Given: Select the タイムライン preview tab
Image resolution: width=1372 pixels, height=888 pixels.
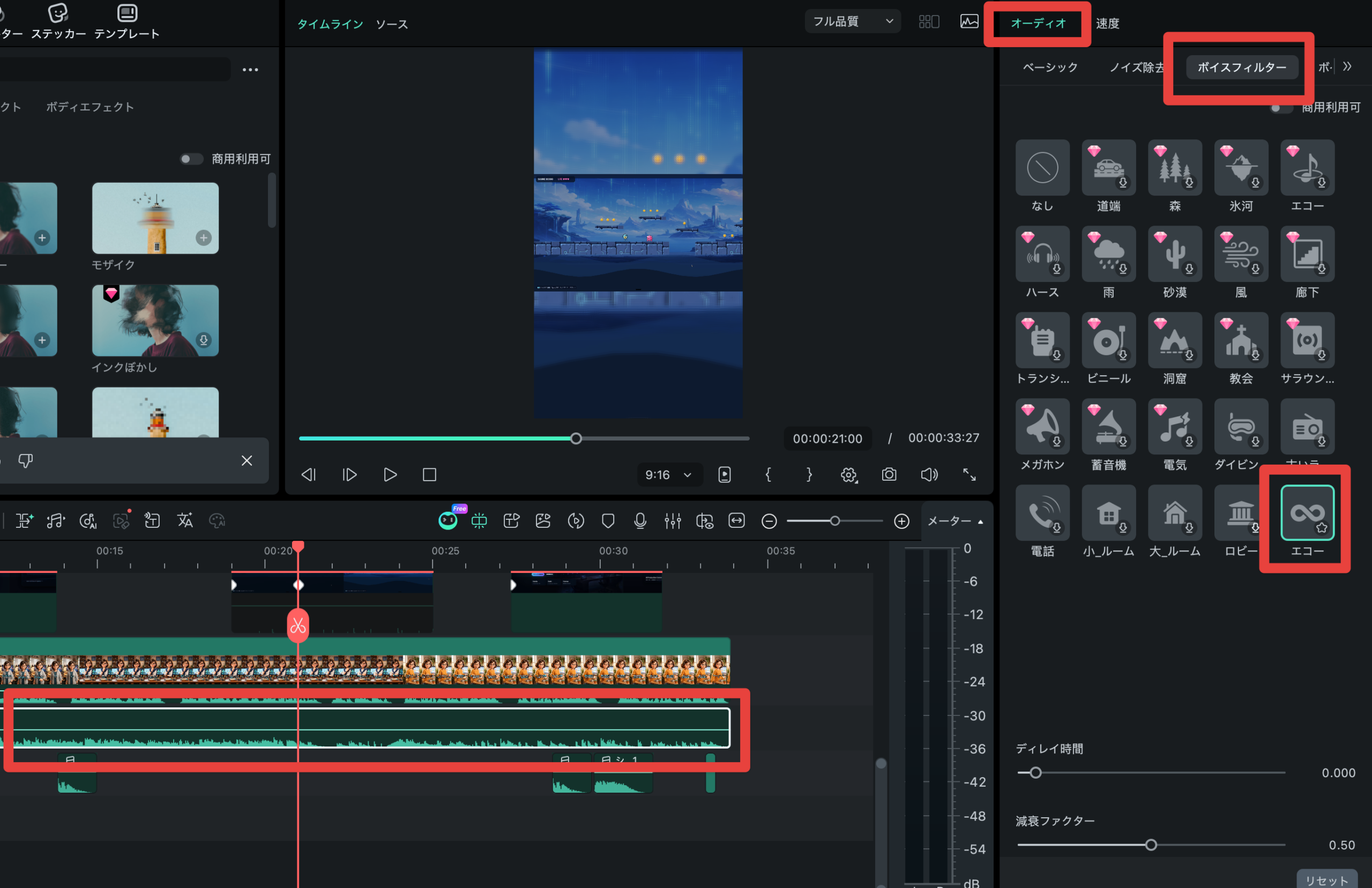Looking at the screenshot, I should [330, 24].
